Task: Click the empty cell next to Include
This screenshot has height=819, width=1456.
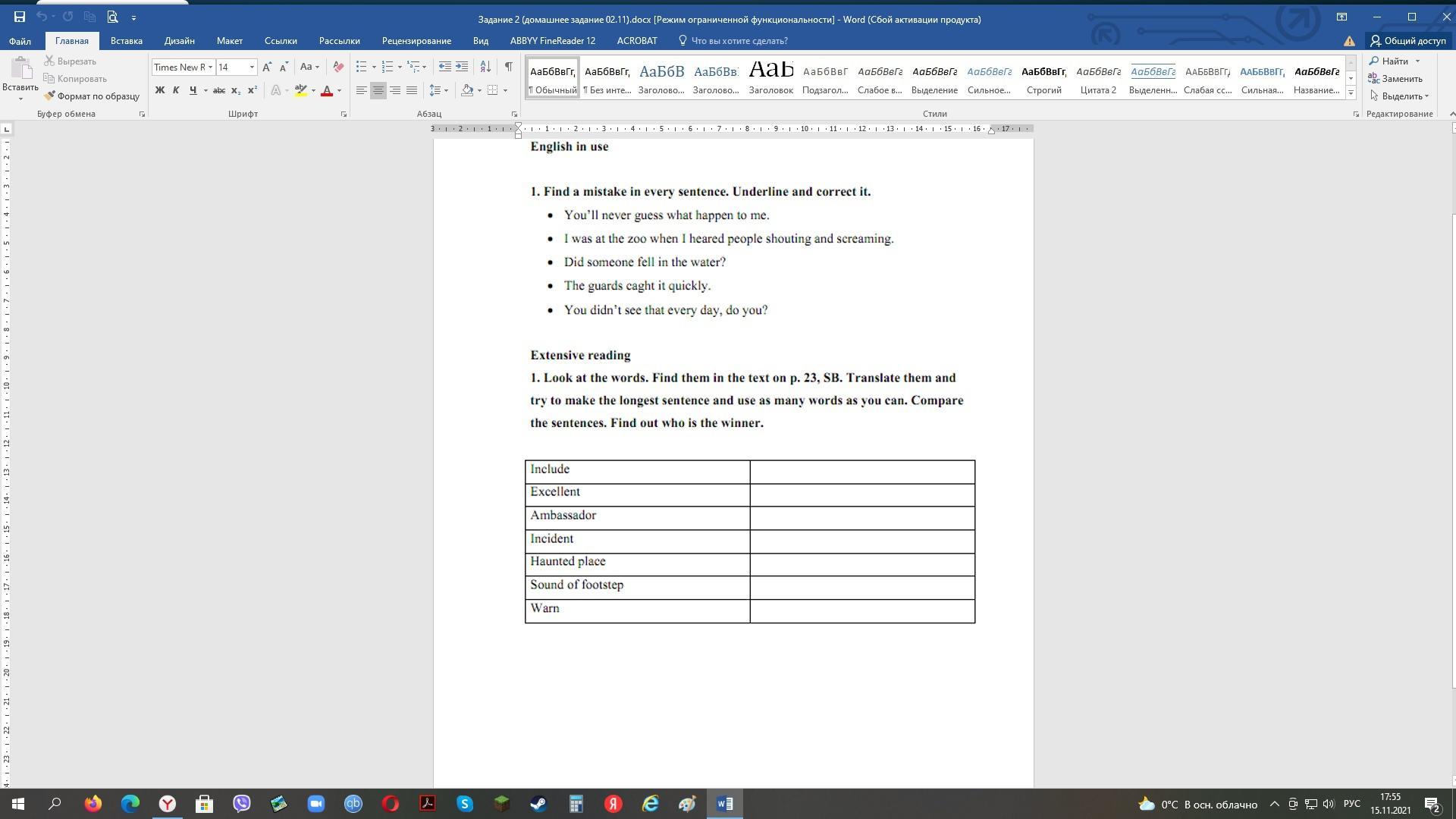Action: click(862, 472)
